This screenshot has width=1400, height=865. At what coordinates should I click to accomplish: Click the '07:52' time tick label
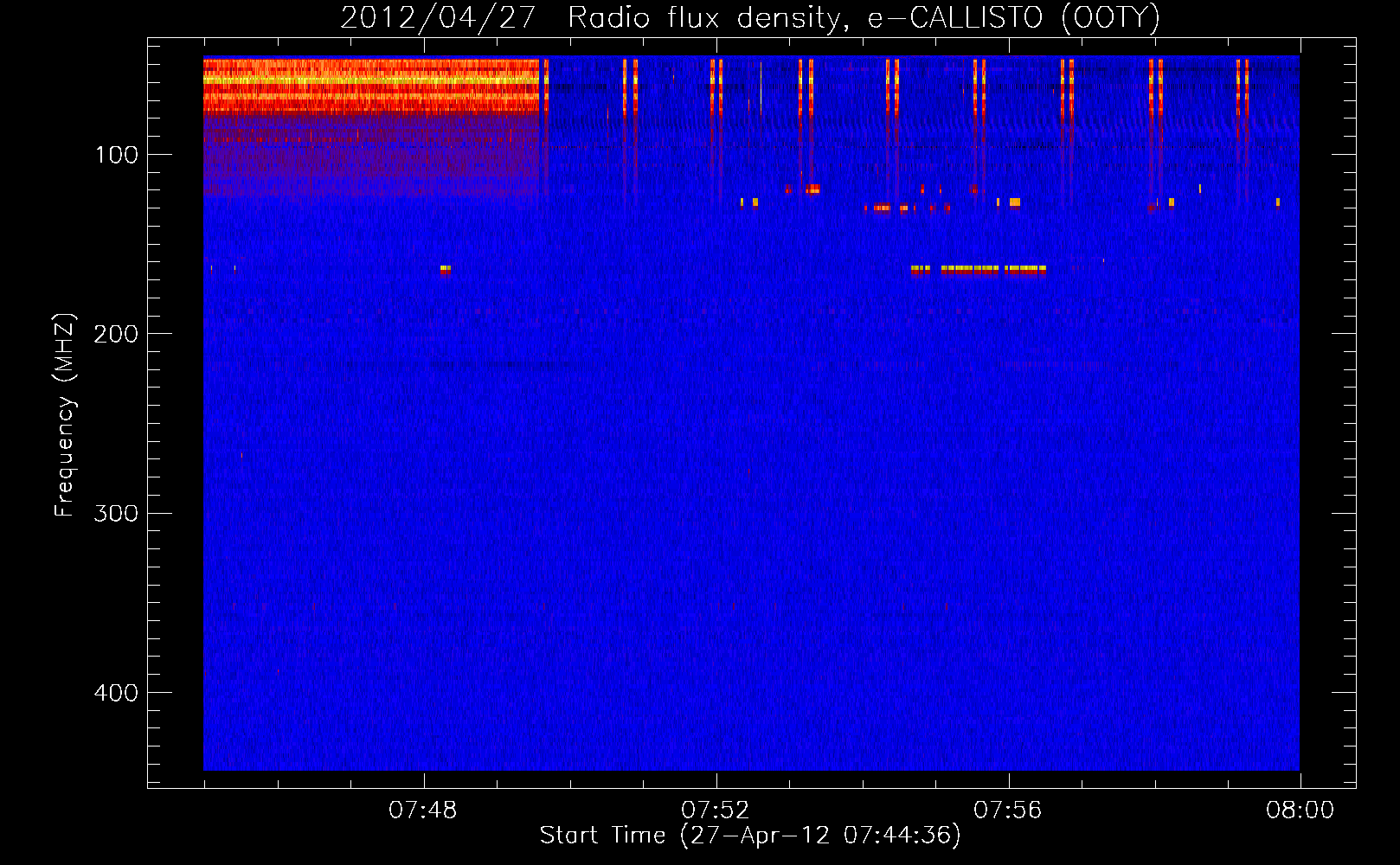(x=715, y=811)
